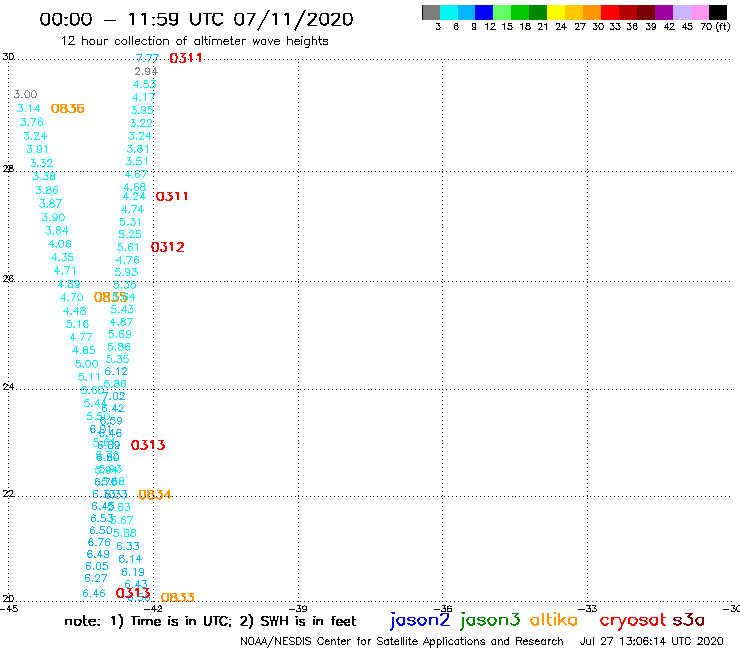Viewport: 740px width, 650px height.
Task: Click the '70 (ft)' colorbar label
Action: 715,26
